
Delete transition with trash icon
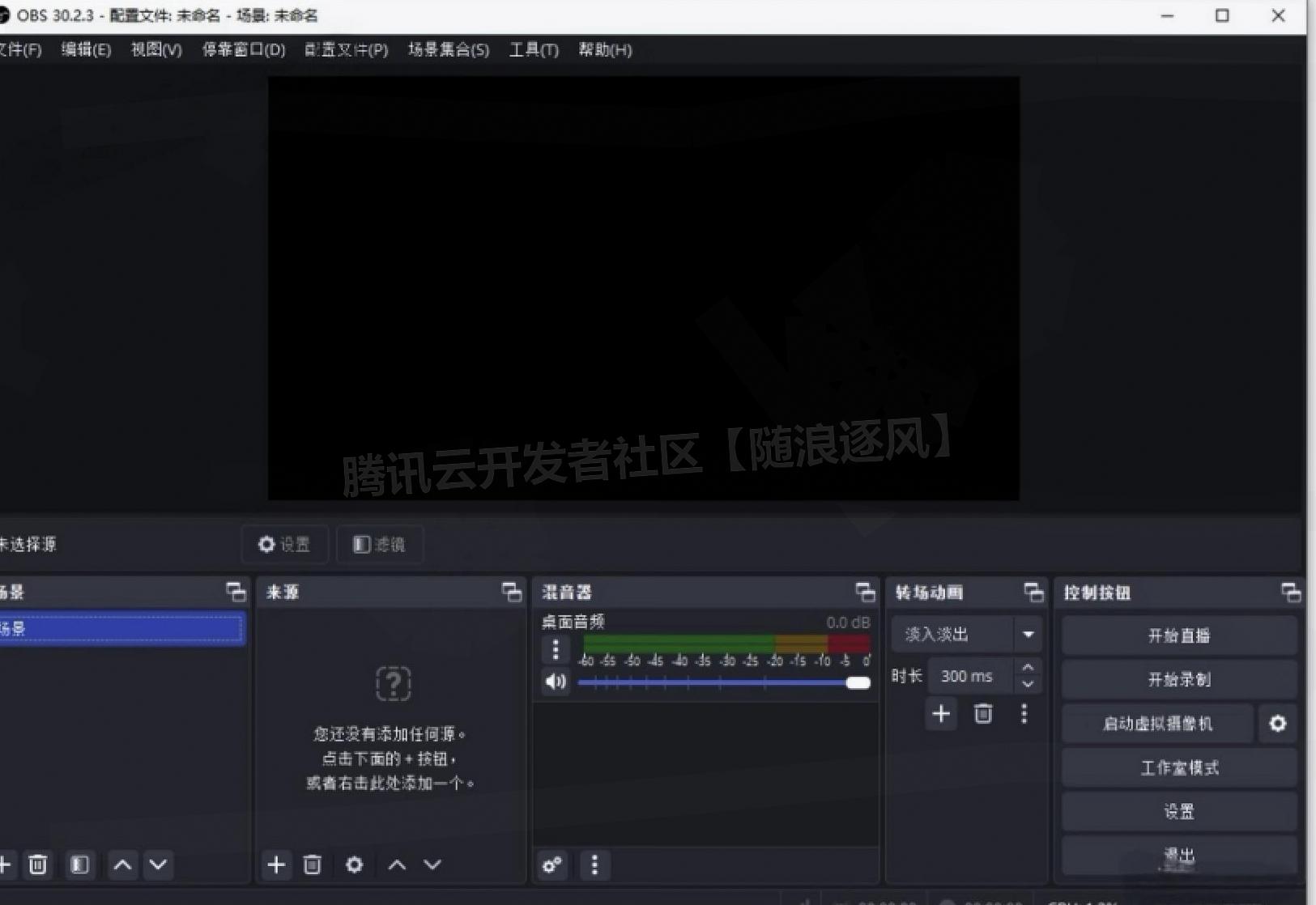pos(983,713)
